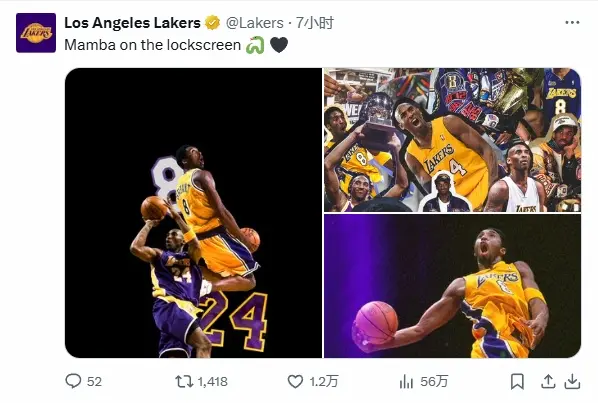Click the 7小时 timestamp
This screenshot has width=598, height=403.
314,23
